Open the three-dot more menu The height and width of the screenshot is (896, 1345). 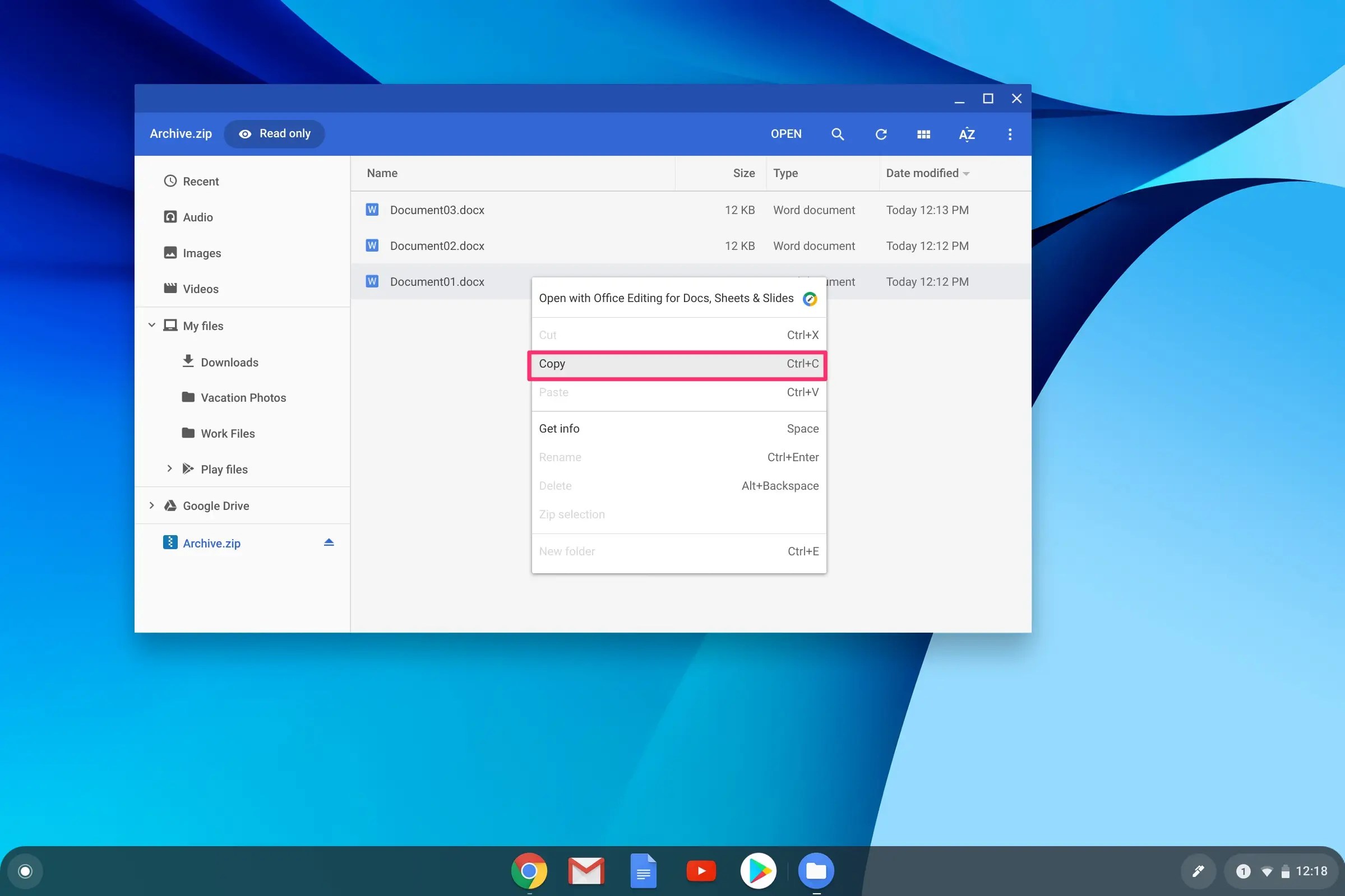[1010, 134]
